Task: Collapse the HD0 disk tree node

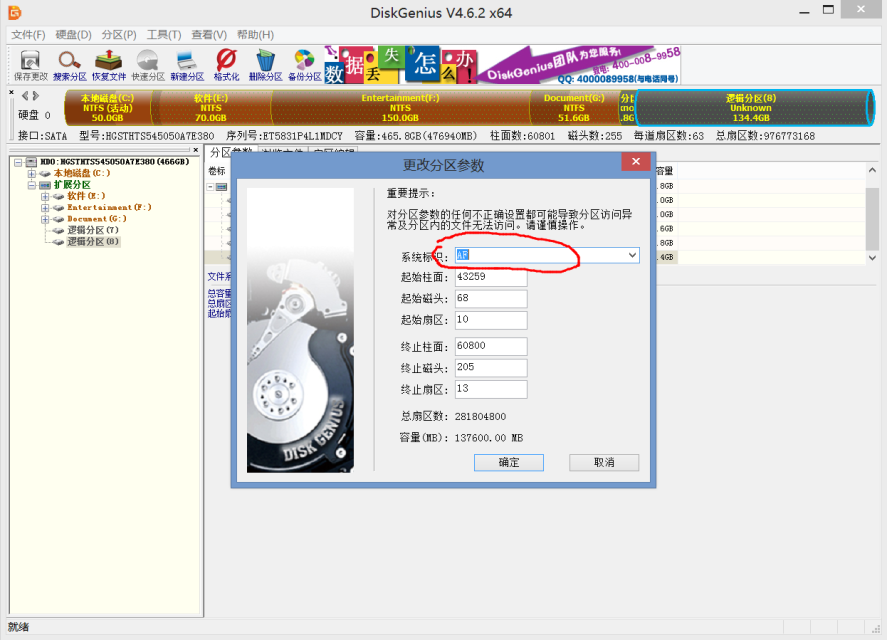Action: (18, 162)
